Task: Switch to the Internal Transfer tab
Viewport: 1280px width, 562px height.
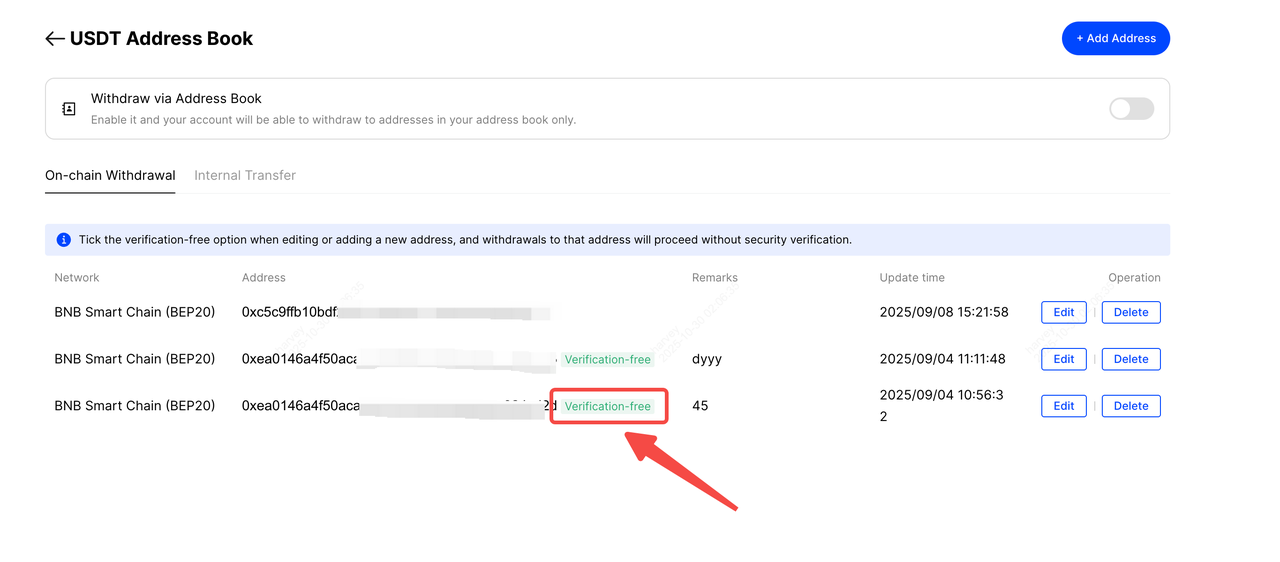Action: 245,175
